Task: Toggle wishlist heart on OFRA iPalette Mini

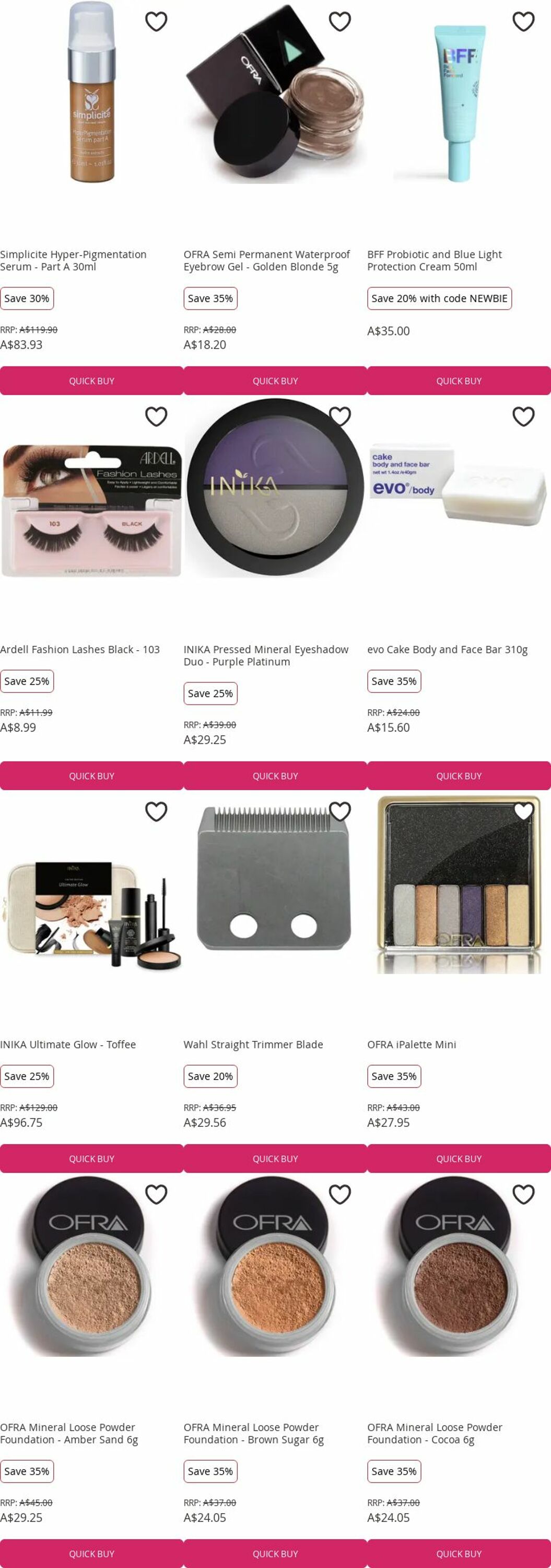Action: click(x=524, y=811)
